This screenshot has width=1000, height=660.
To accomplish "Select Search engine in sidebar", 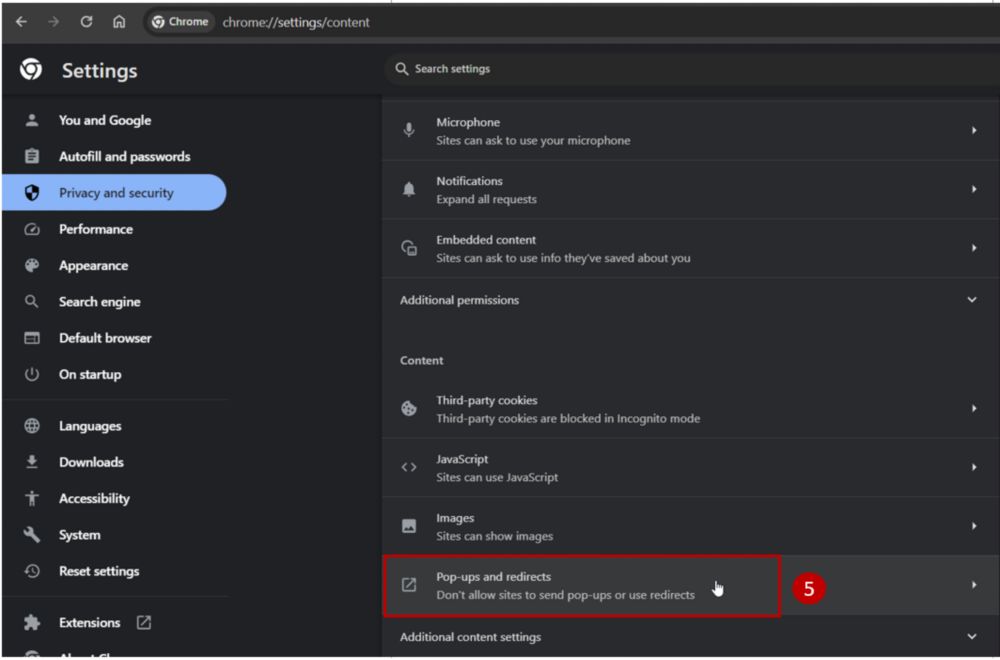I will click(99, 302).
